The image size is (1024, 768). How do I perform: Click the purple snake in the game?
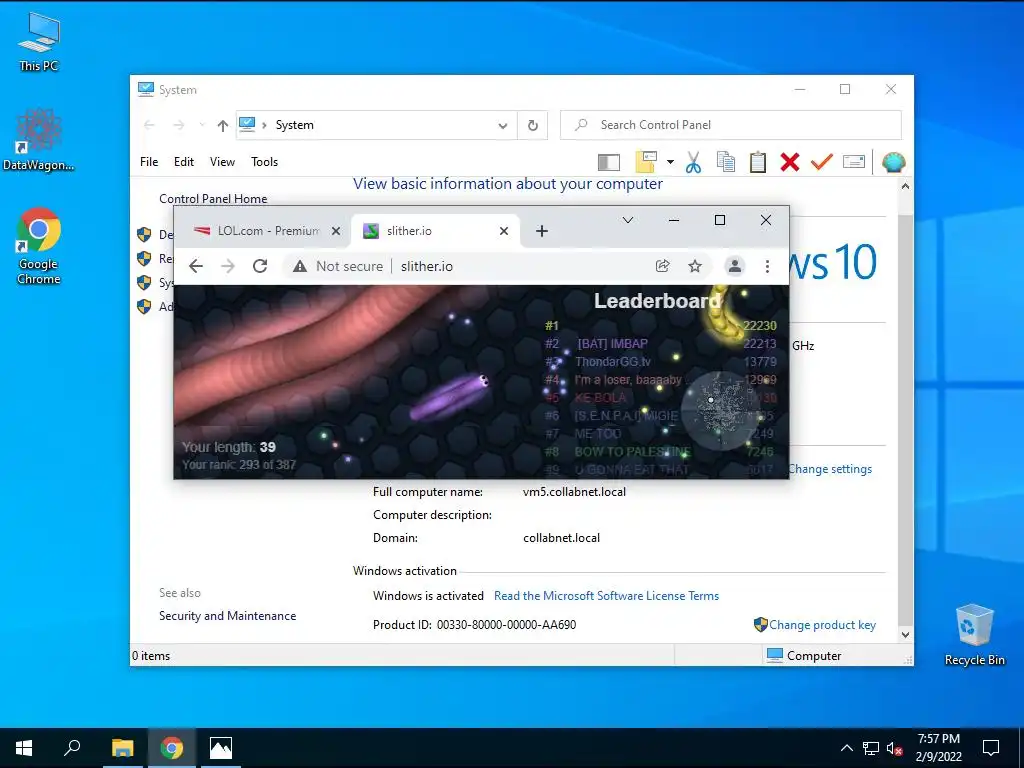pos(449,396)
